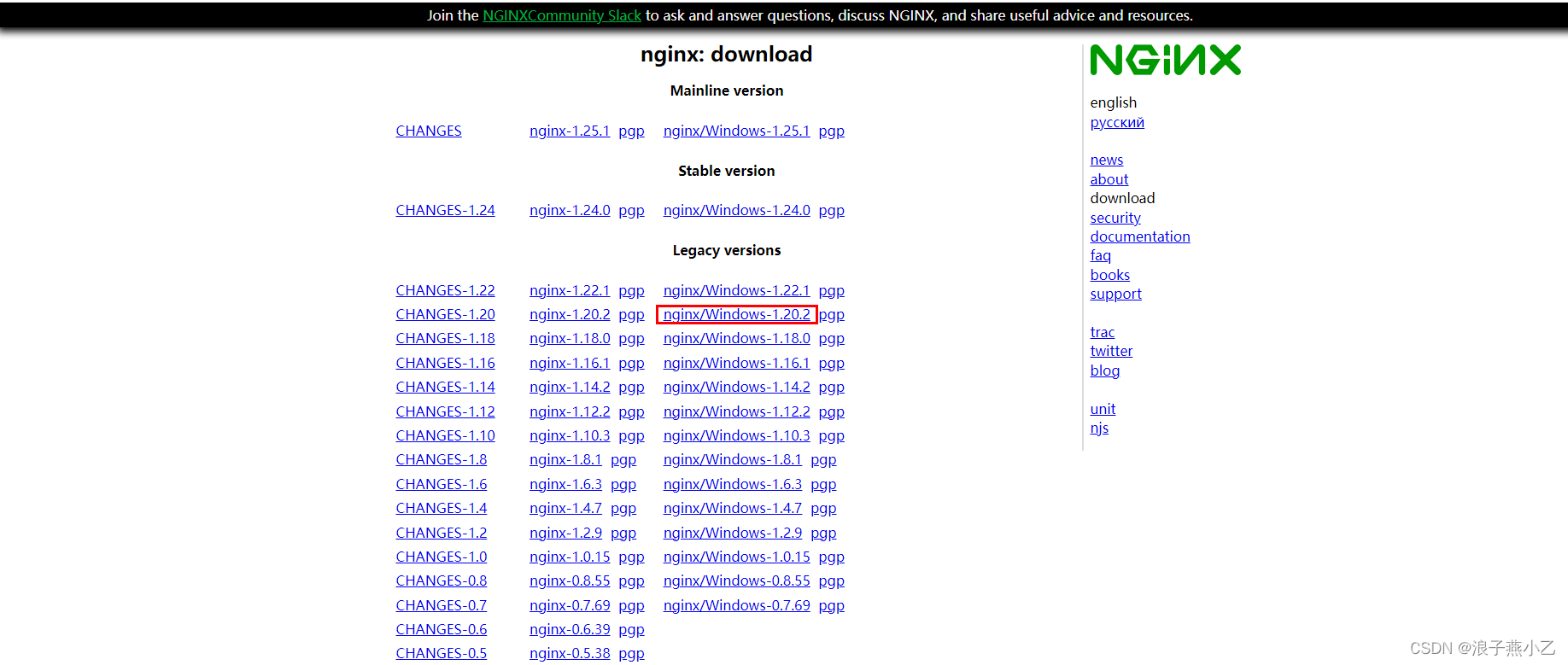Open CHANGES-0.8 link

442,580
